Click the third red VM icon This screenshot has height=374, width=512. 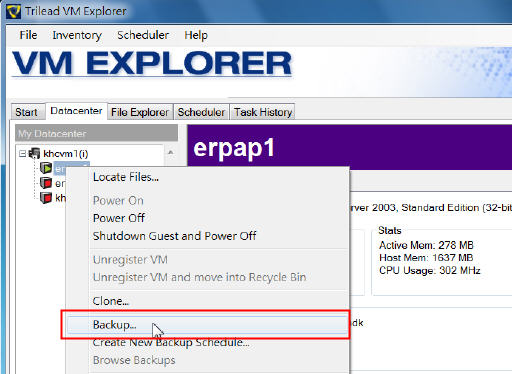tap(46, 197)
